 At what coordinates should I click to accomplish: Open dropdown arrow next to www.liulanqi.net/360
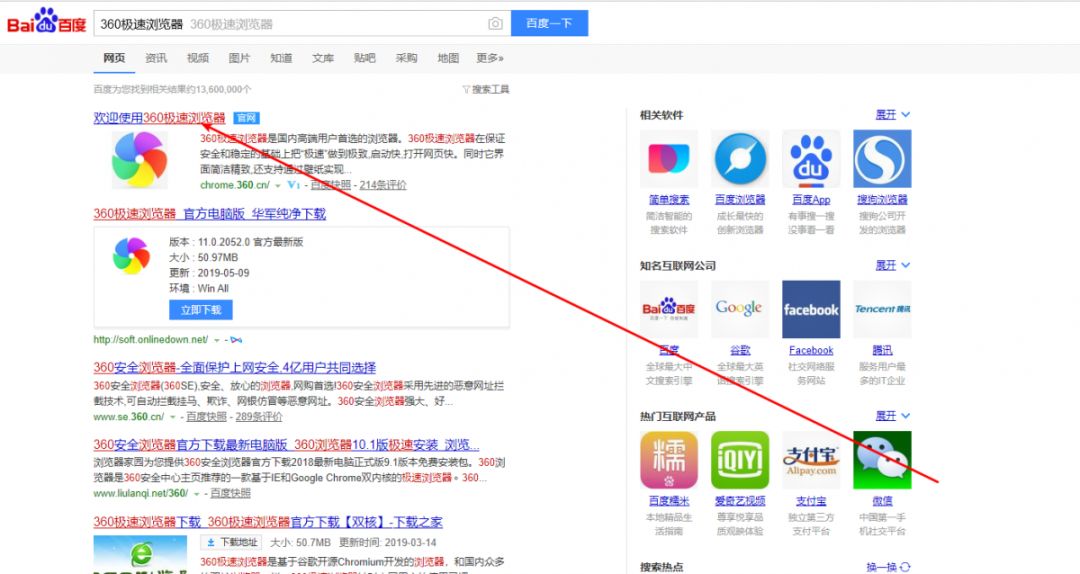pyautogui.click(x=197, y=494)
